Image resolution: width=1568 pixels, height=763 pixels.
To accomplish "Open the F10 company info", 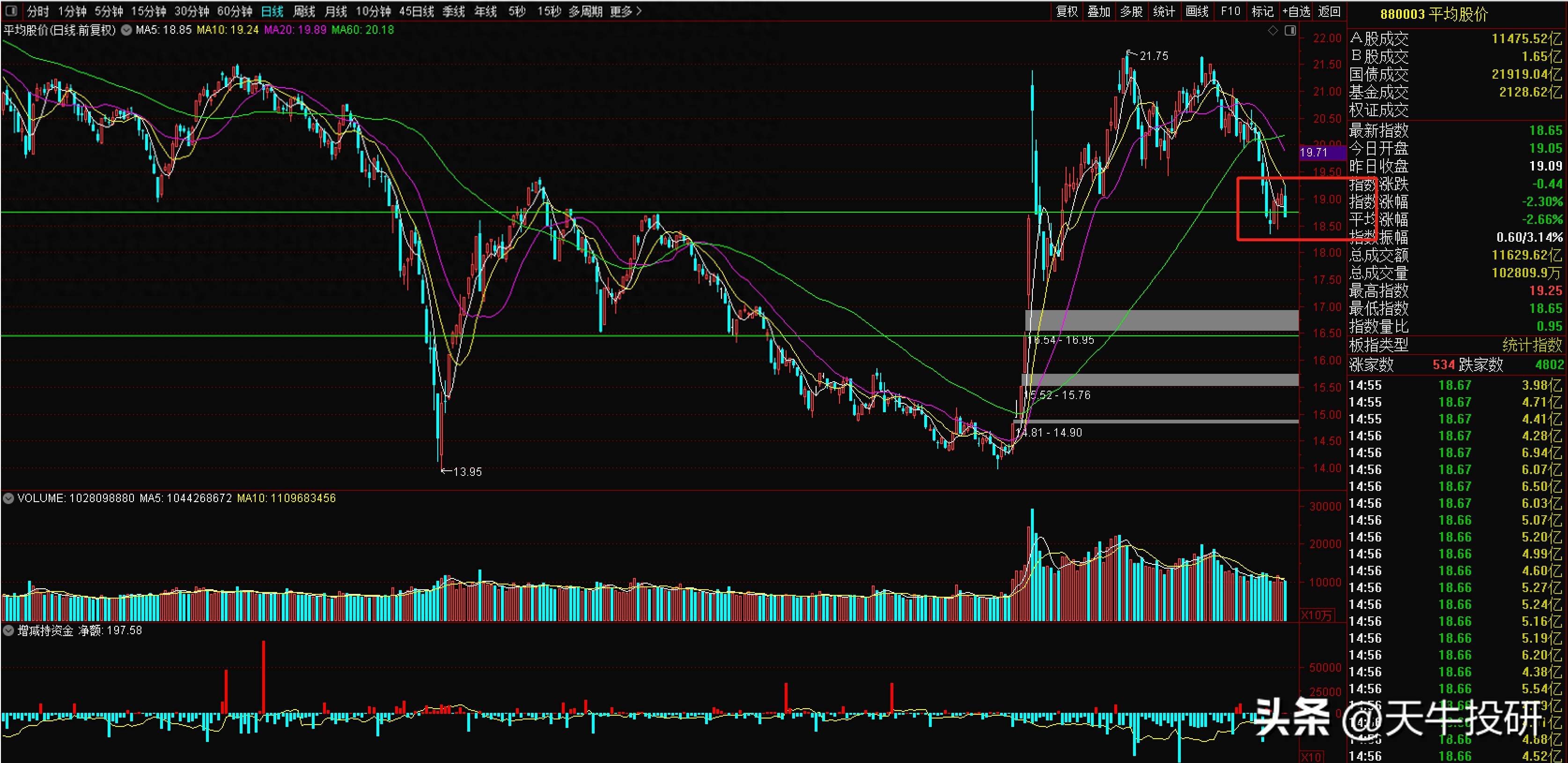I will coord(1230,11).
